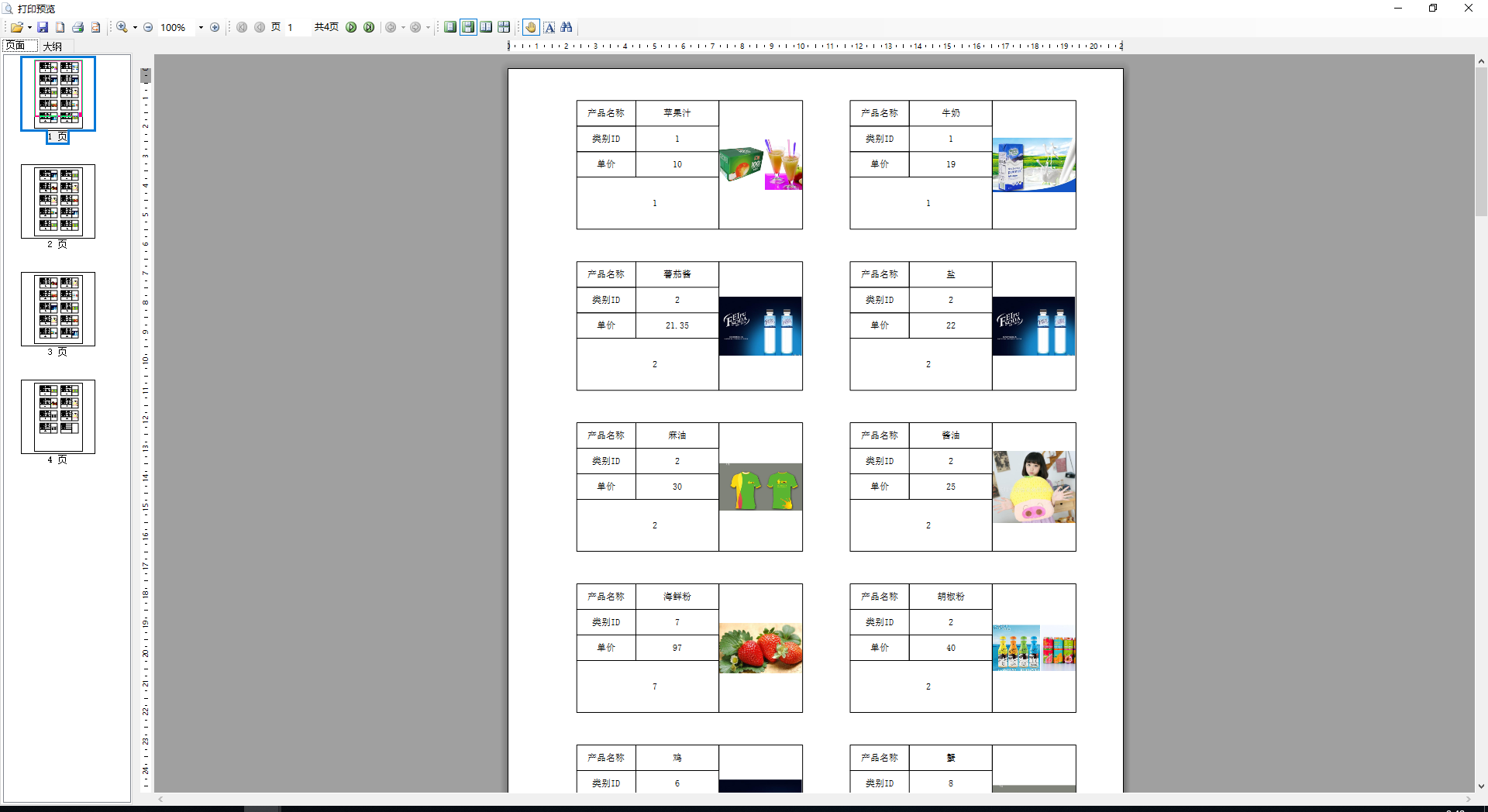Viewport: 1488px width, 812px height.
Task: Click the price value 19 cell
Action: [951, 164]
